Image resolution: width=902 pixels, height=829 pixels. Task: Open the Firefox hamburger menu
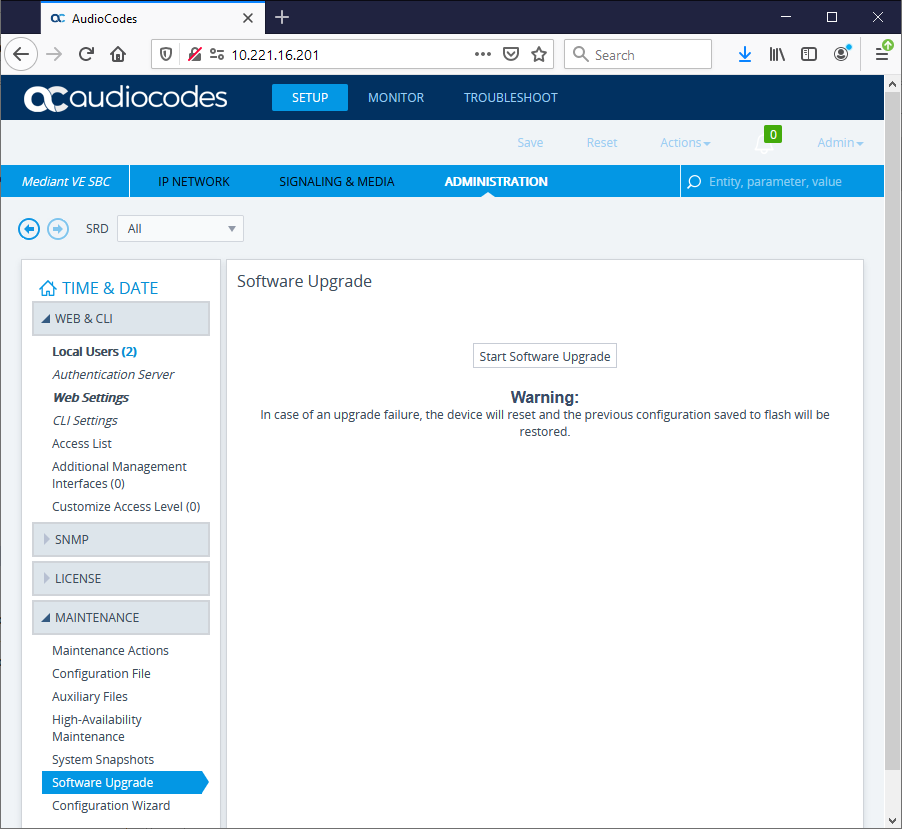pyautogui.click(x=881, y=55)
